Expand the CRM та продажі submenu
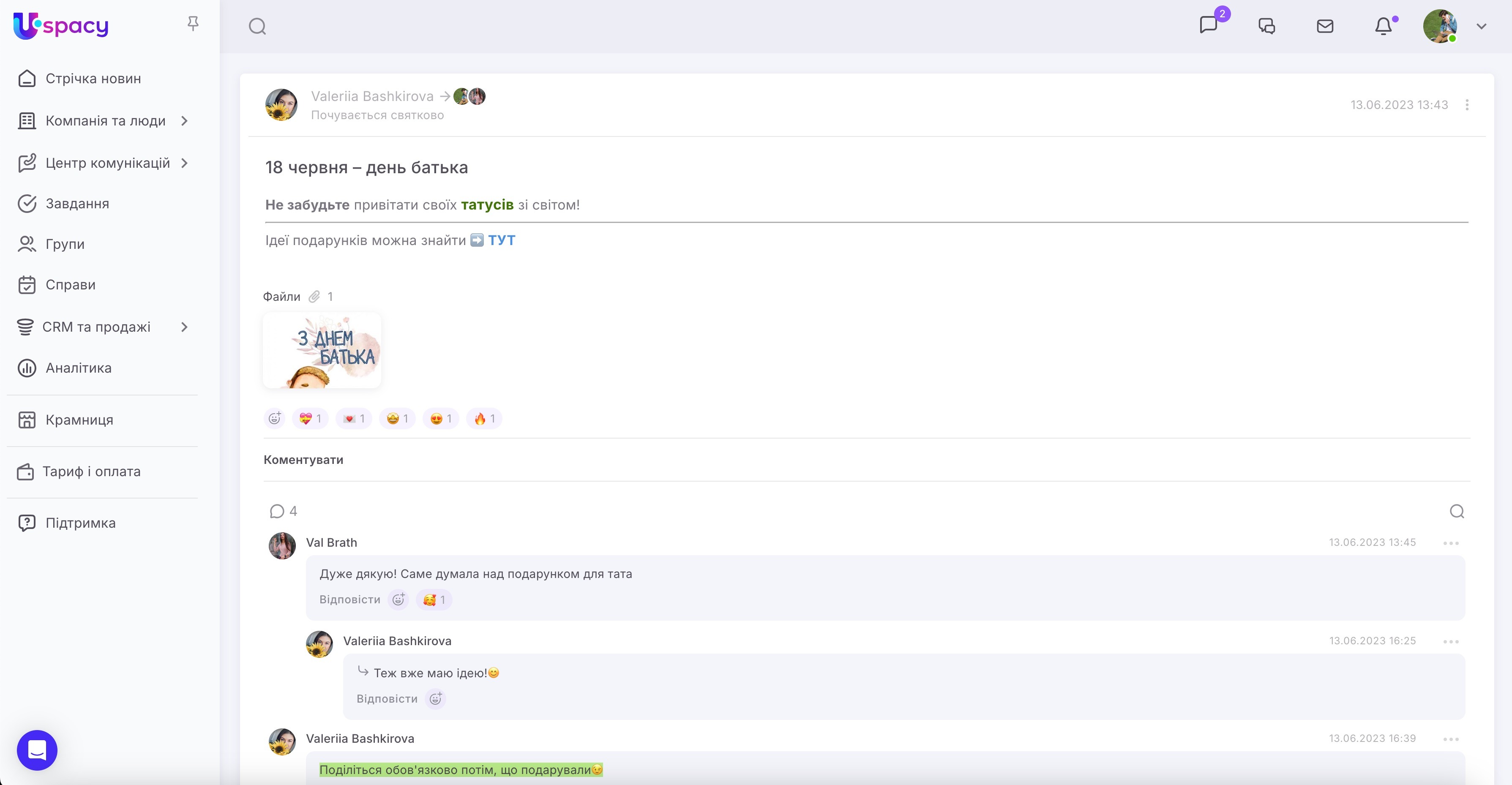1512x785 pixels. point(184,327)
